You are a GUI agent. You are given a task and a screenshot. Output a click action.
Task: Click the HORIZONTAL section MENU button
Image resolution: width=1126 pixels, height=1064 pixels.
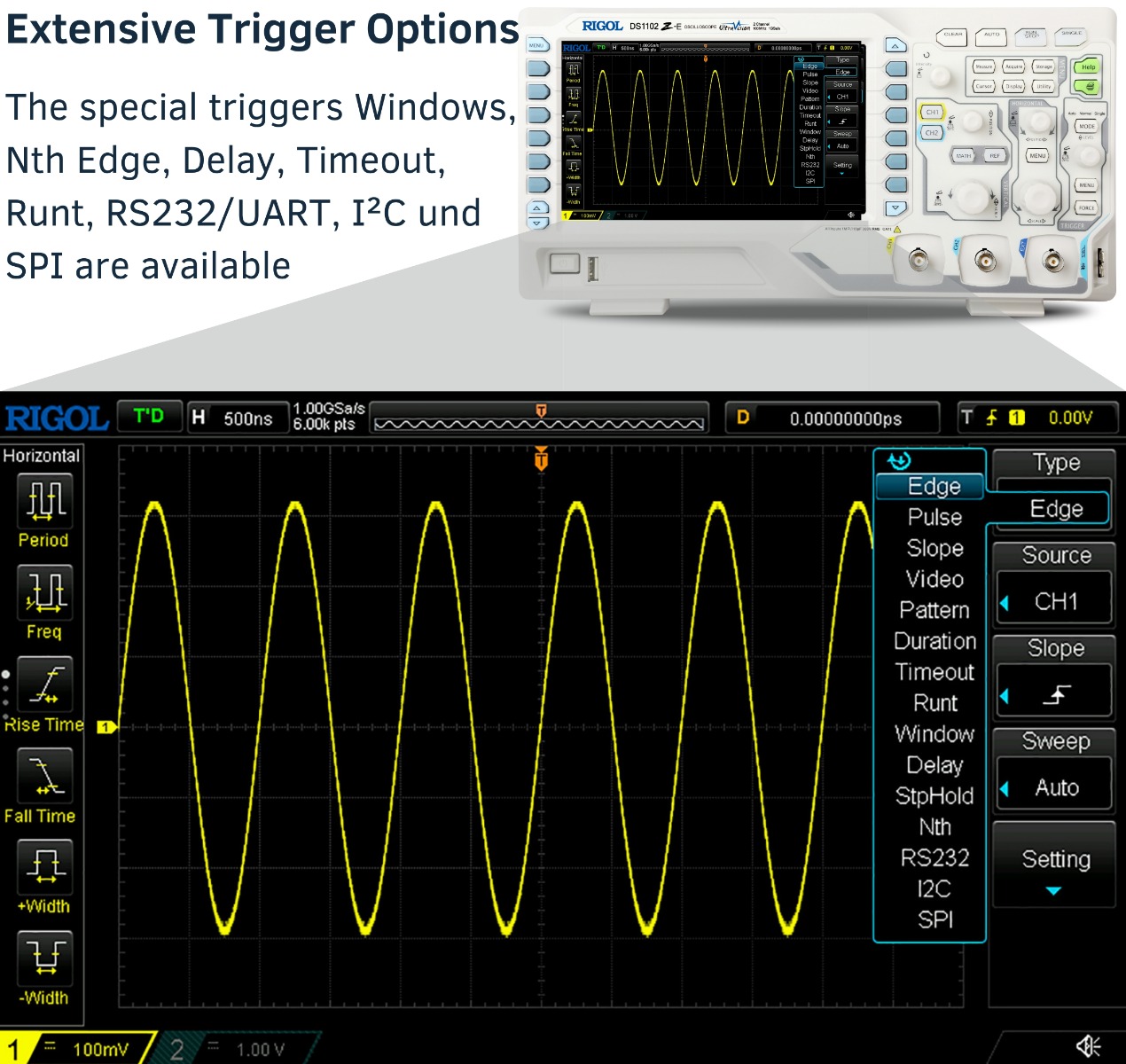(x=1037, y=155)
